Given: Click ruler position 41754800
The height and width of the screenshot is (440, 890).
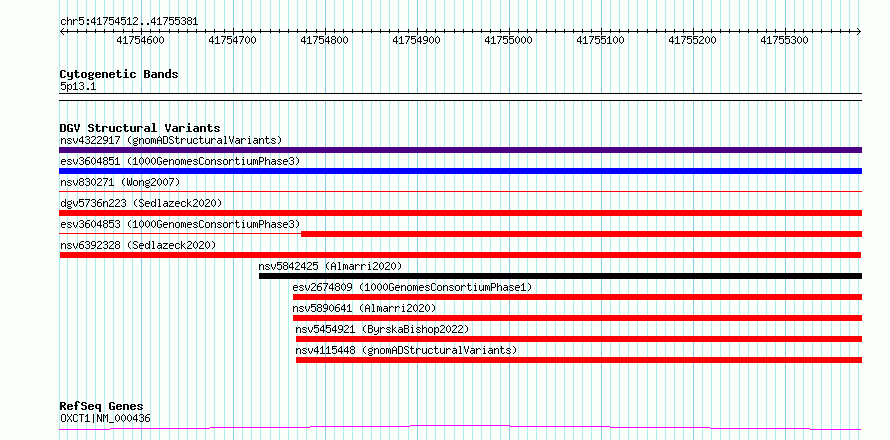Looking at the screenshot, I should 325,40.
